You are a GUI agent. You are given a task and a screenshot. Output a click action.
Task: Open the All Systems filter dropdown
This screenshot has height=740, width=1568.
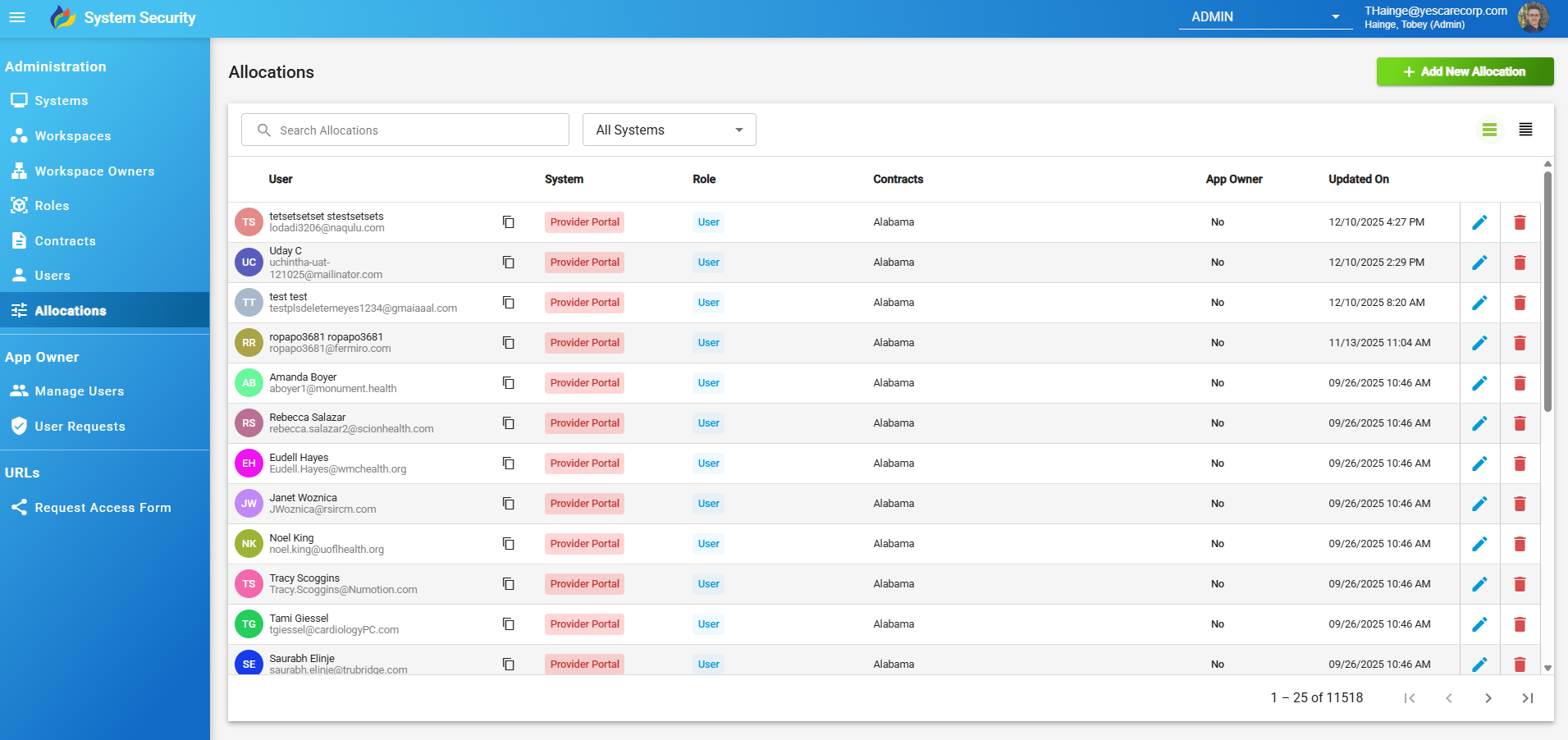(x=669, y=130)
